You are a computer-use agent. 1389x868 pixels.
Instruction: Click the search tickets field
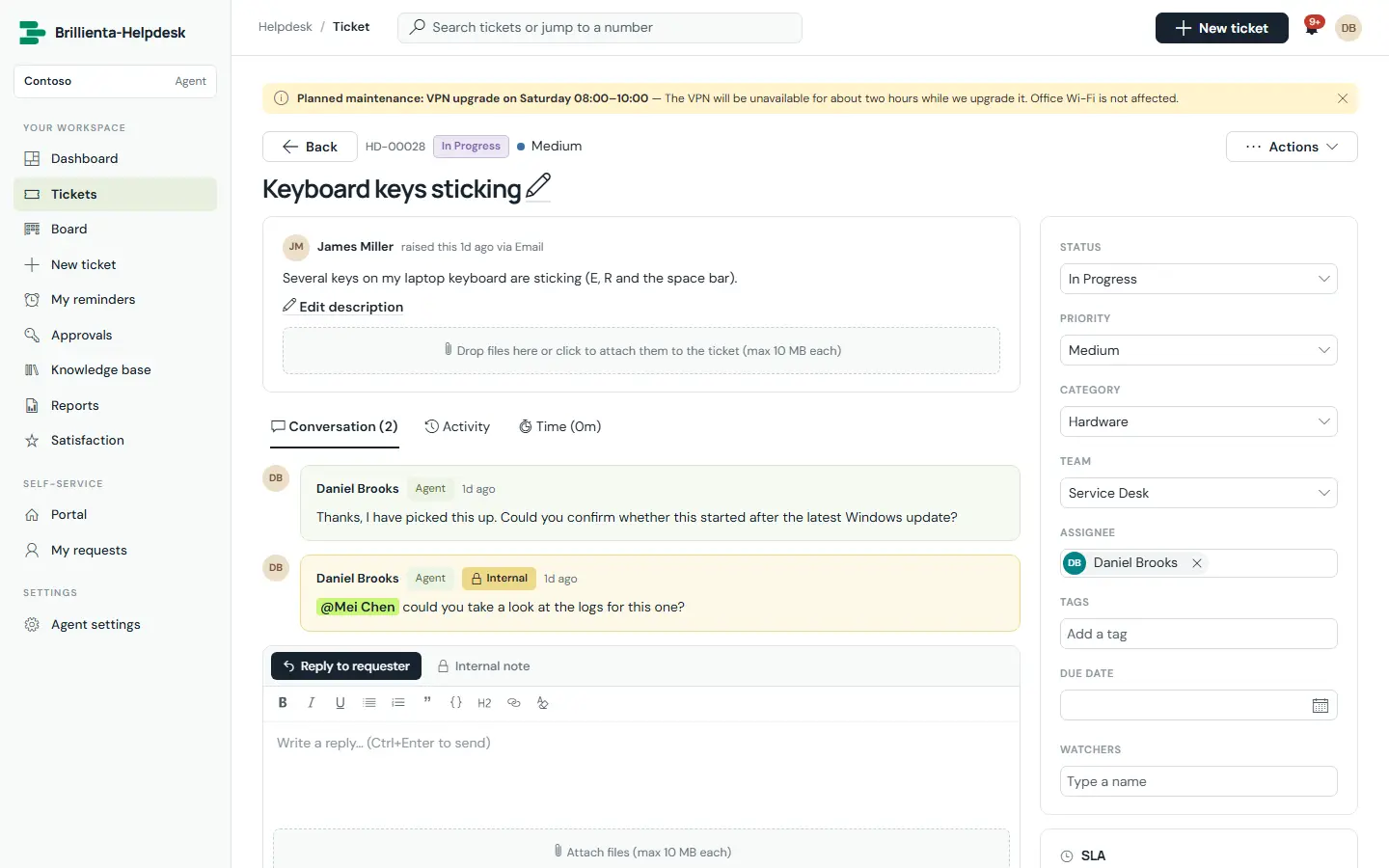[600, 28]
